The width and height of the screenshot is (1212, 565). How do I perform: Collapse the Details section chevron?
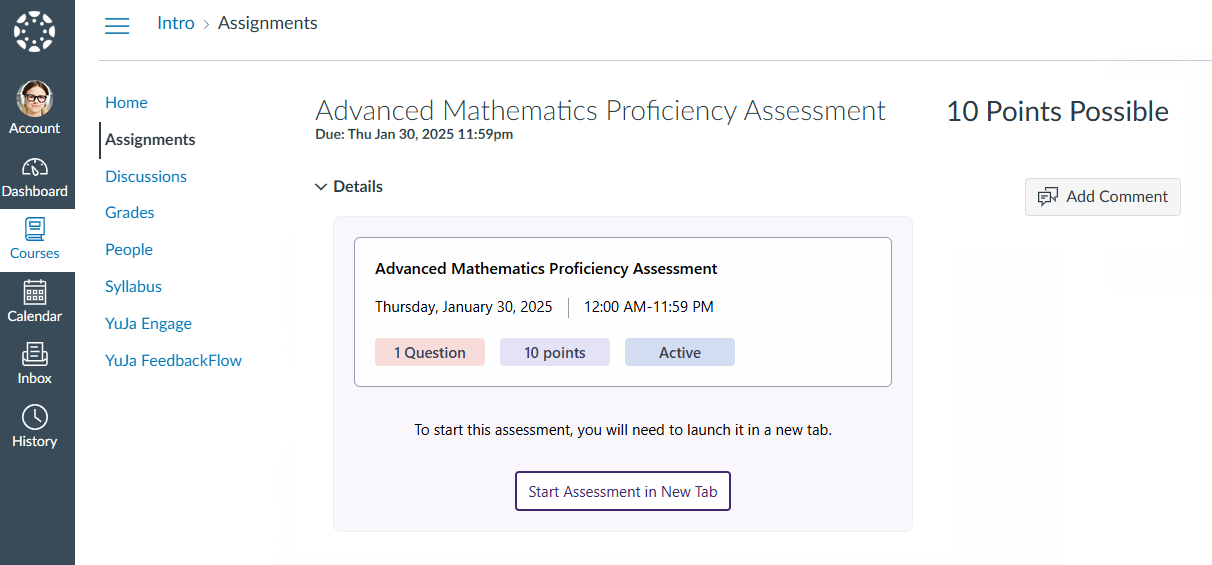(x=321, y=187)
